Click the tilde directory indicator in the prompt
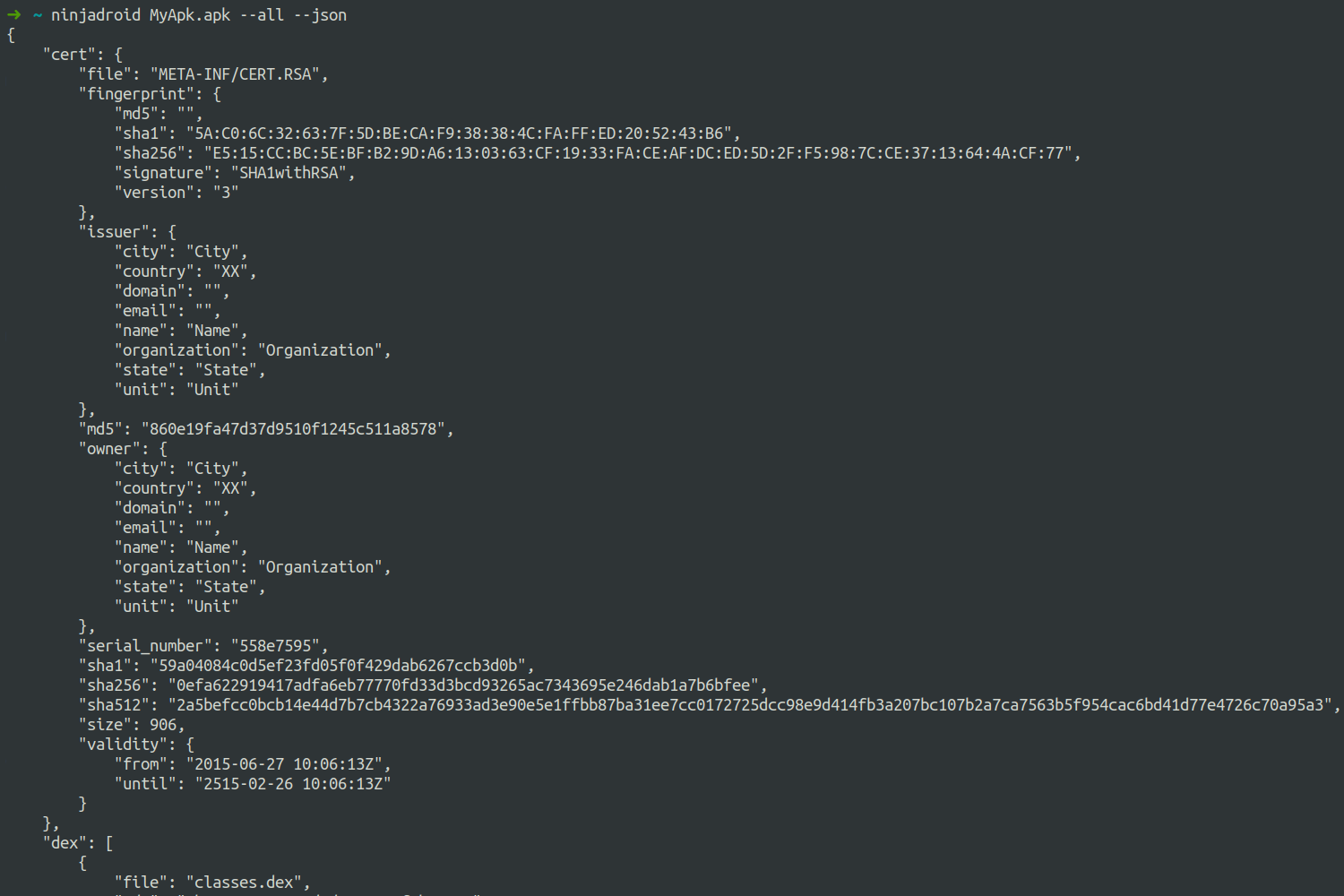The height and width of the screenshot is (896, 1344). (38, 15)
